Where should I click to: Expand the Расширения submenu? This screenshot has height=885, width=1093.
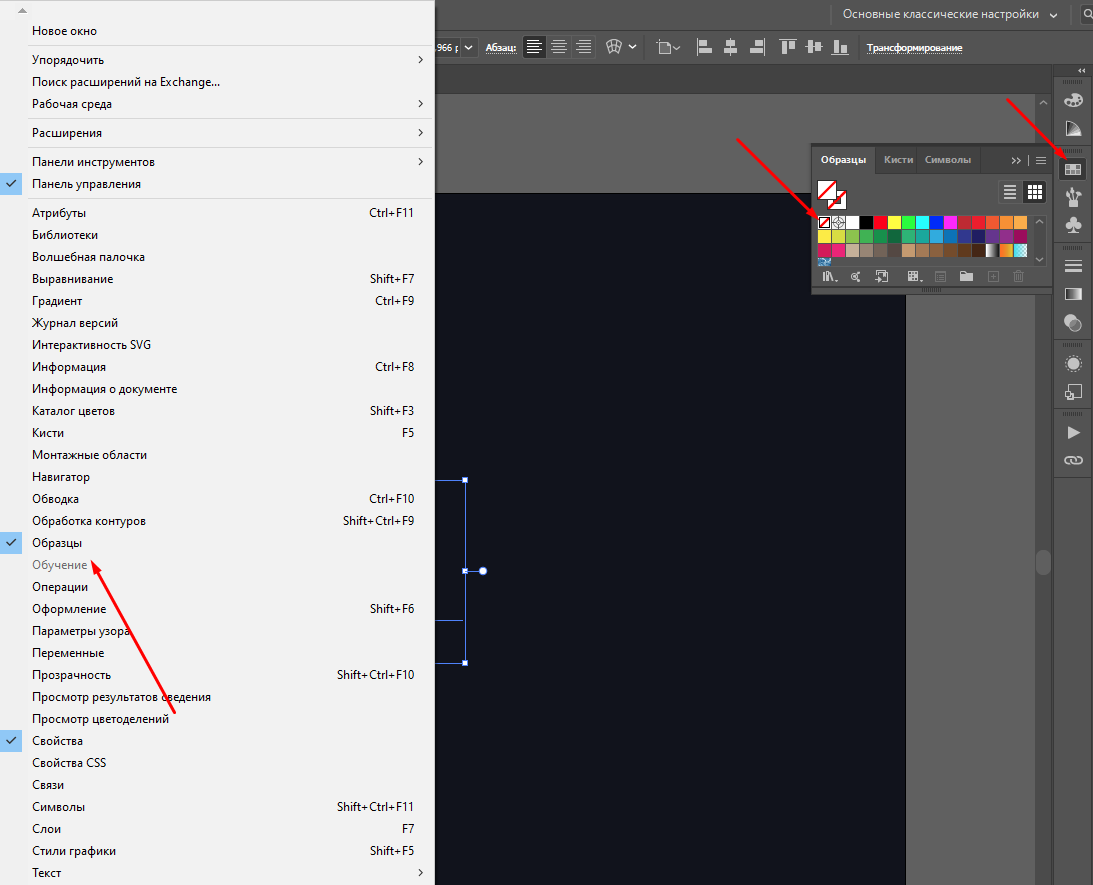tap(217, 133)
